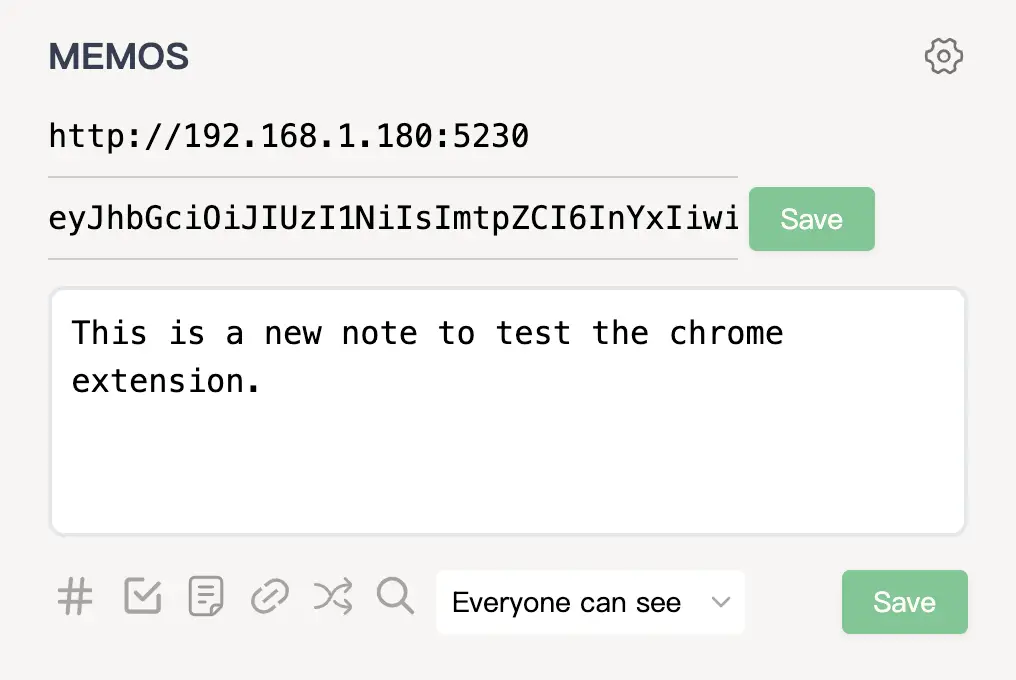This screenshot has height=680, width=1016.
Task: Save the memo with the bottom-right Save button
Action: click(x=904, y=602)
